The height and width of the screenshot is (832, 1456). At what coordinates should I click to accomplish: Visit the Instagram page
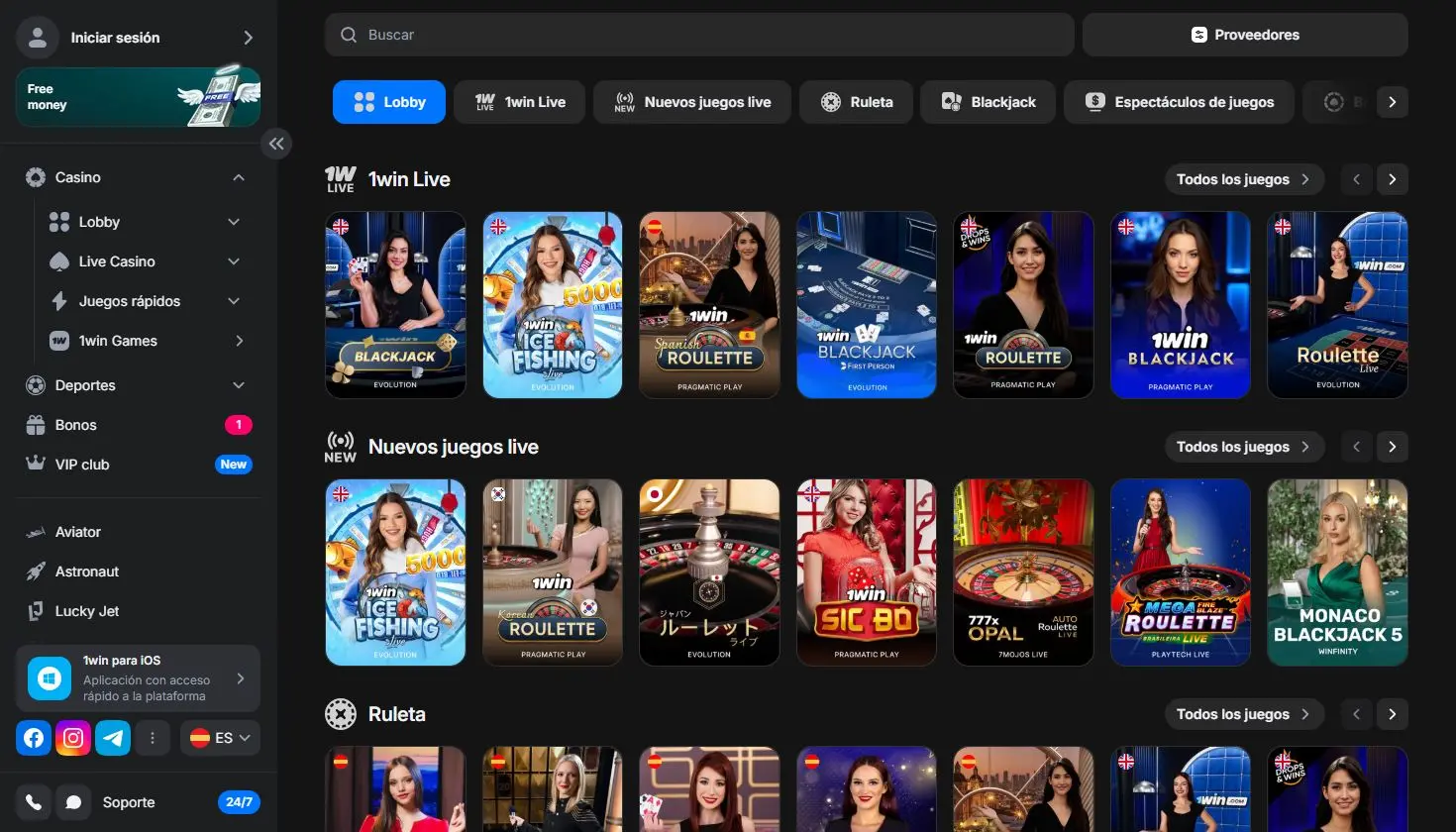point(73,738)
